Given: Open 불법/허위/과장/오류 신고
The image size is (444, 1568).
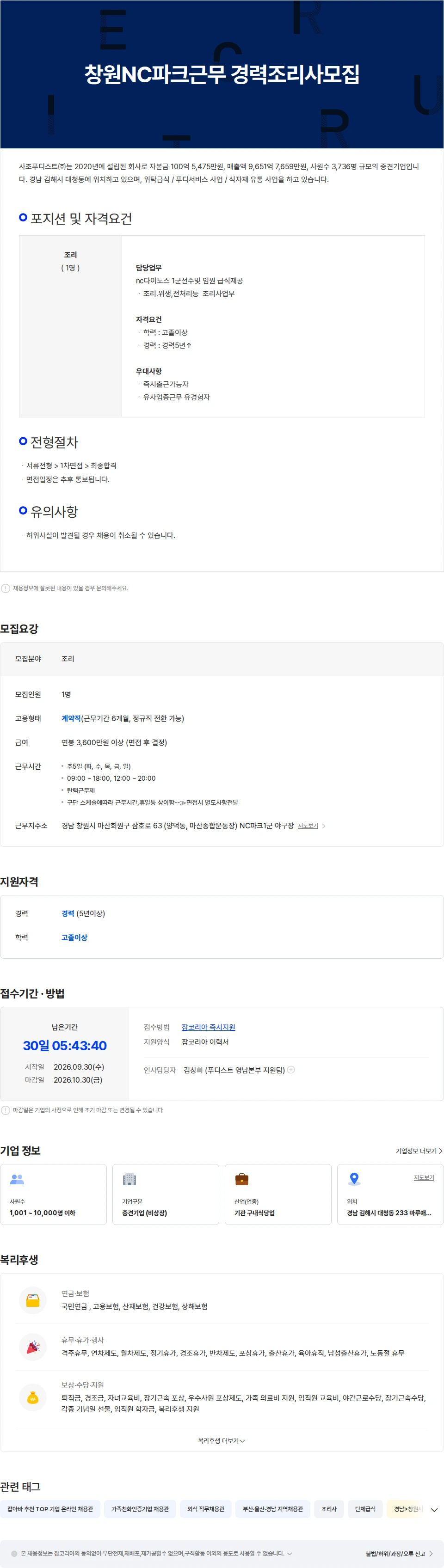Looking at the screenshot, I should [x=399, y=1553].
